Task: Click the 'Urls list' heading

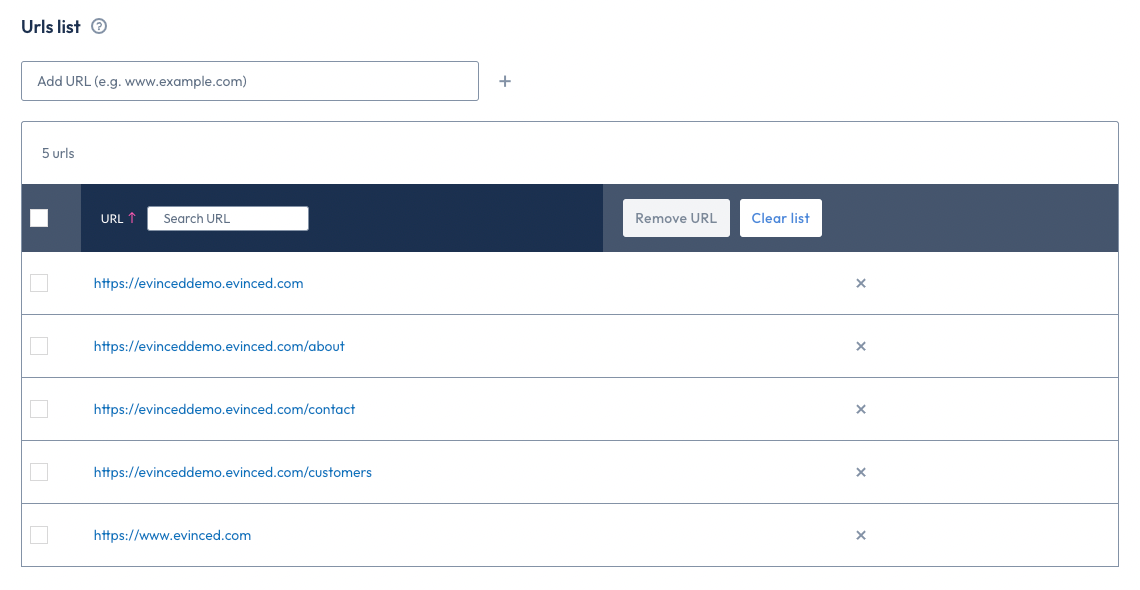Action: [51, 27]
